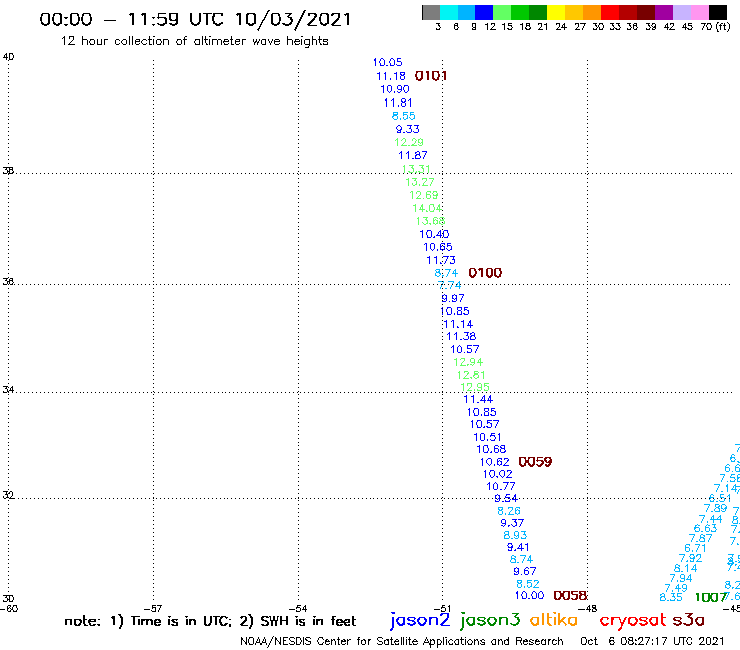Image resolution: width=740 pixels, height=650 pixels.
Task: Click the wave height value 9.97
Action: 453,298
